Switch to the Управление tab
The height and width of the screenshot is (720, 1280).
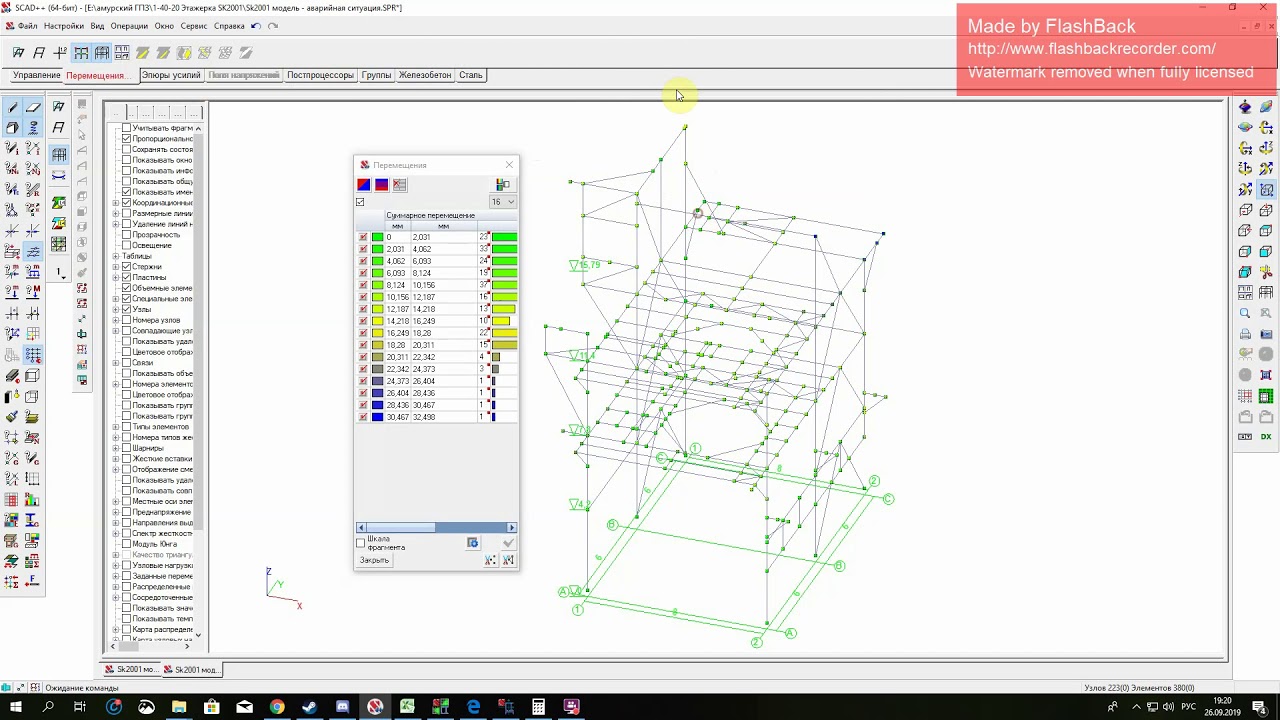point(36,75)
